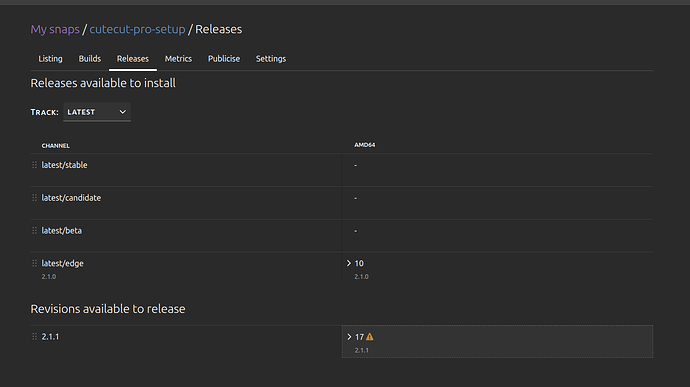Expand revision 17 chevron

point(349,337)
